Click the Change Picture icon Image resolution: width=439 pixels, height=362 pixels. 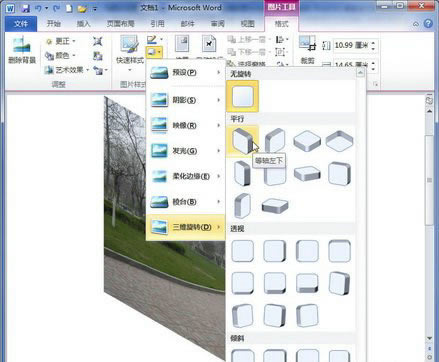tap(98, 56)
